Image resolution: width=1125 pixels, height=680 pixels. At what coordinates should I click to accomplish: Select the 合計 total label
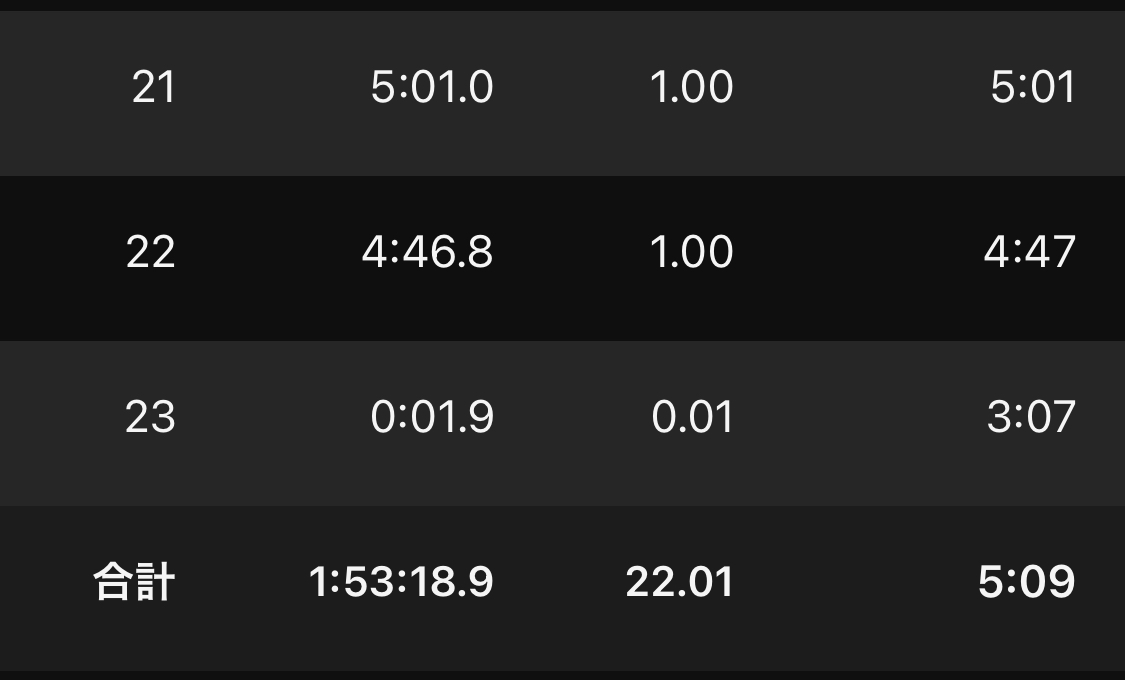134,582
